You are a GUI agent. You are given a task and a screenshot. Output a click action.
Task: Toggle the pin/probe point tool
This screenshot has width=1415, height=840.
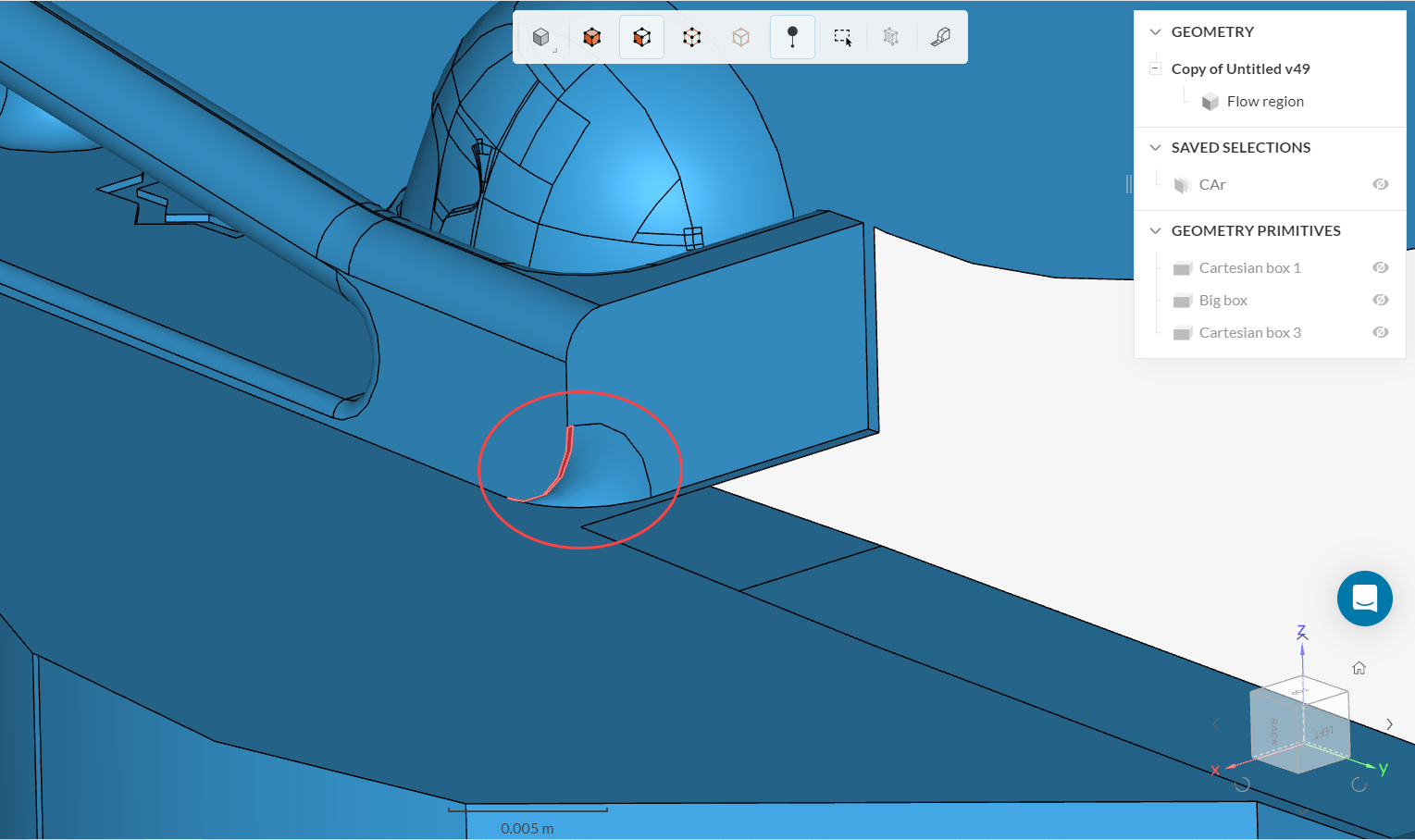point(792,37)
